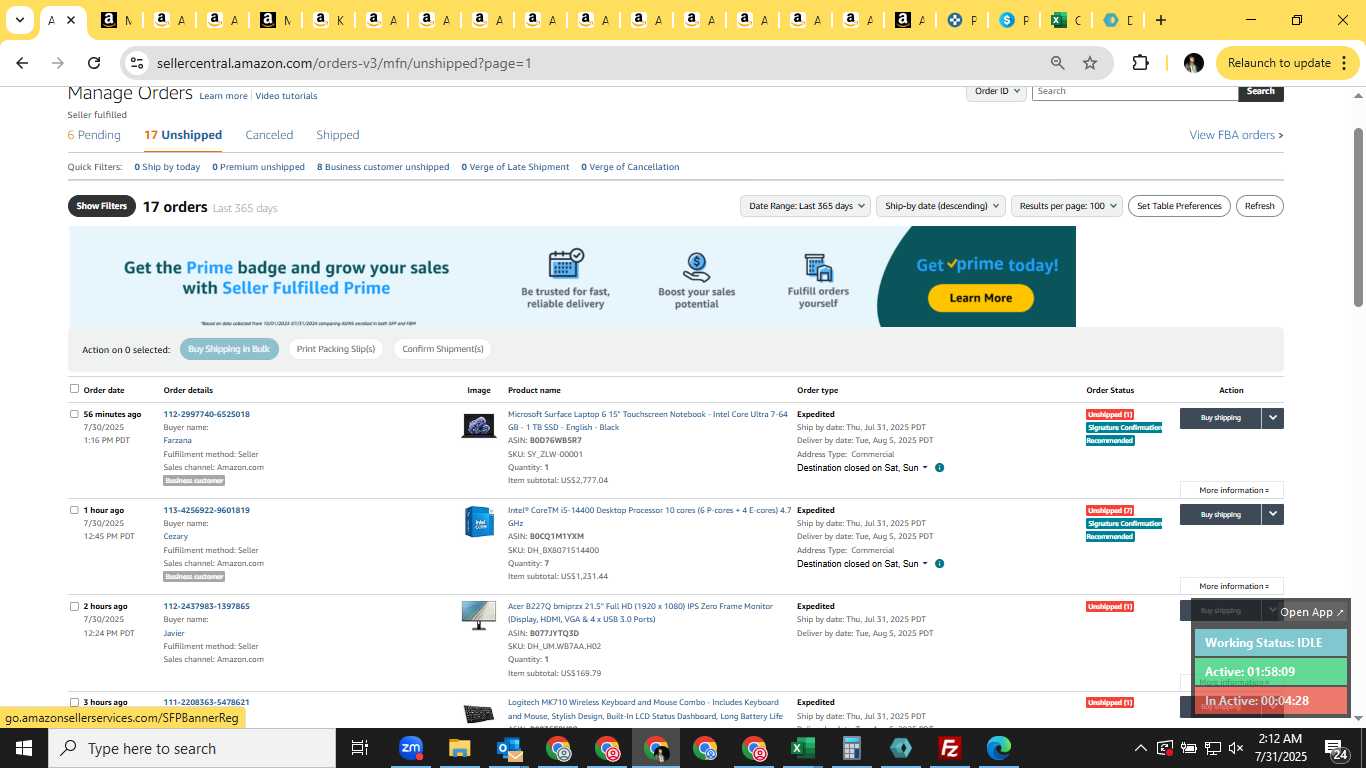Open the Results per page: 100 dropdown
Viewport: 1366px width, 768px height.
(x=1067, y=206)
